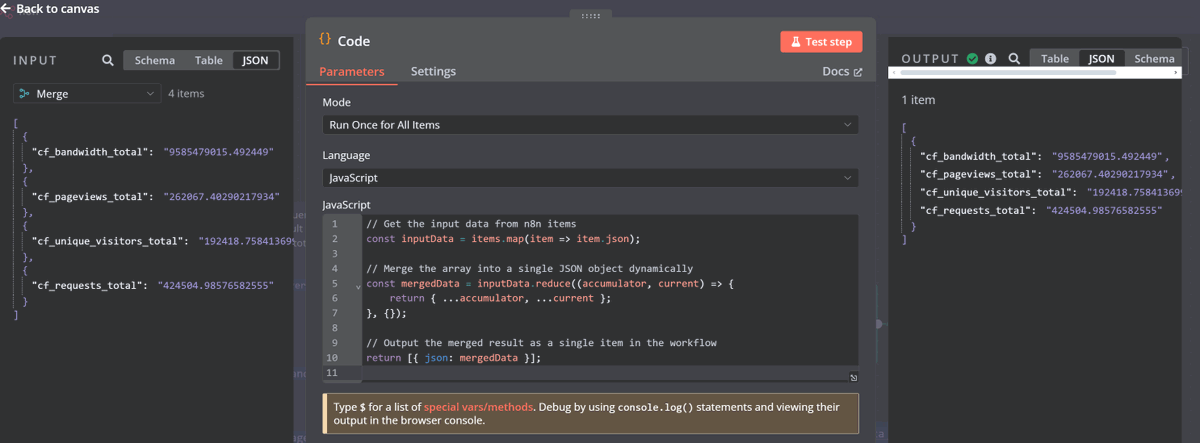
Task: Click the return statement on line 10
Action: click(453, 357)
